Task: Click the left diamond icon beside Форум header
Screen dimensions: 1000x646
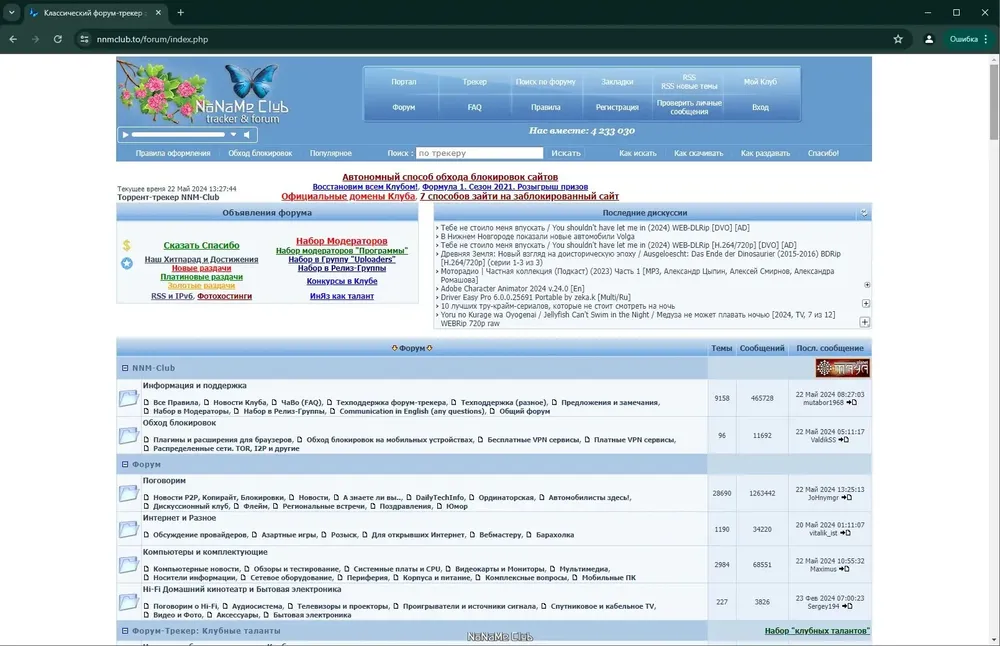Action: (394, 348)
